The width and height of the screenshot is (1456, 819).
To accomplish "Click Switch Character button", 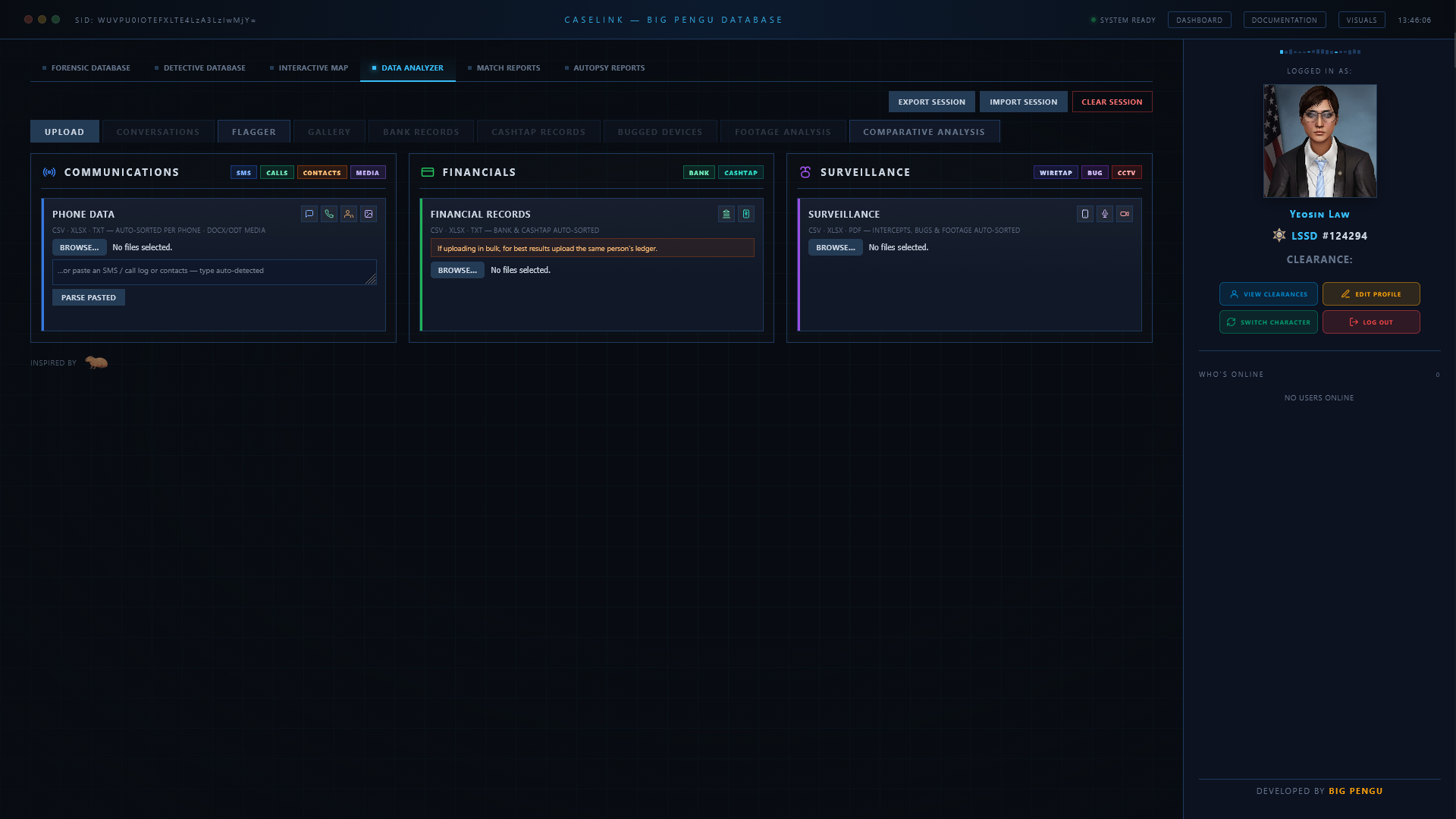I will [1269, 322].
